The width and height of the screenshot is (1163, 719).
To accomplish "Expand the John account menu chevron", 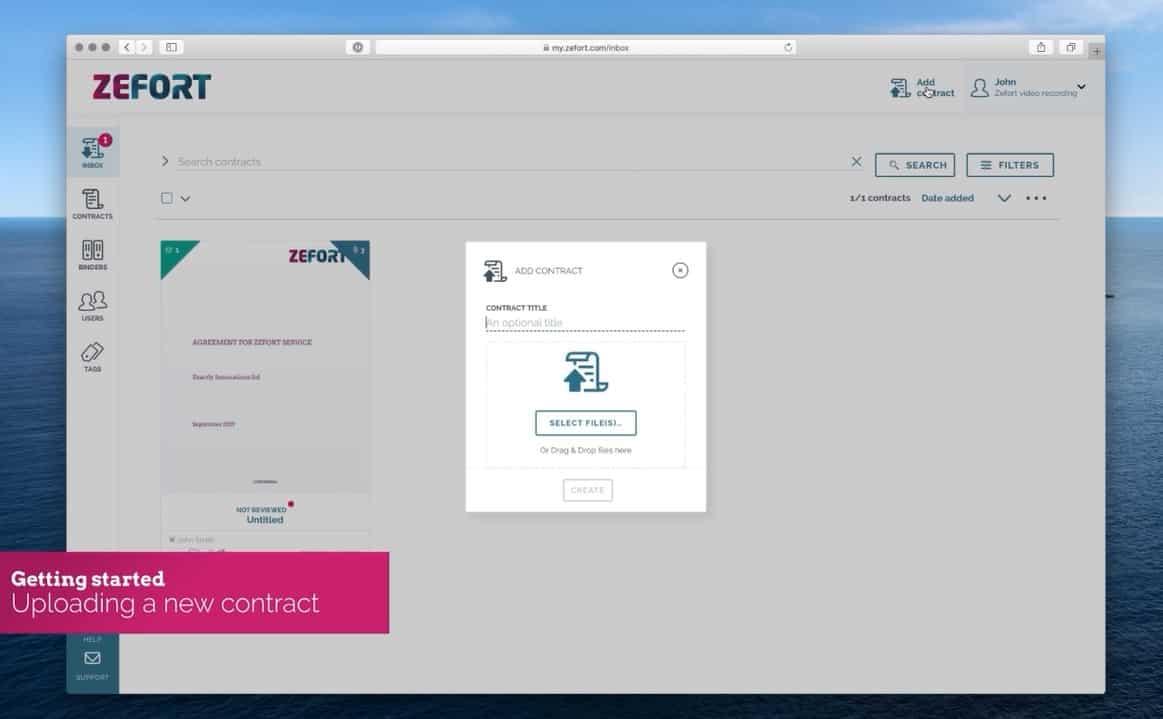I will point(1081,87).
